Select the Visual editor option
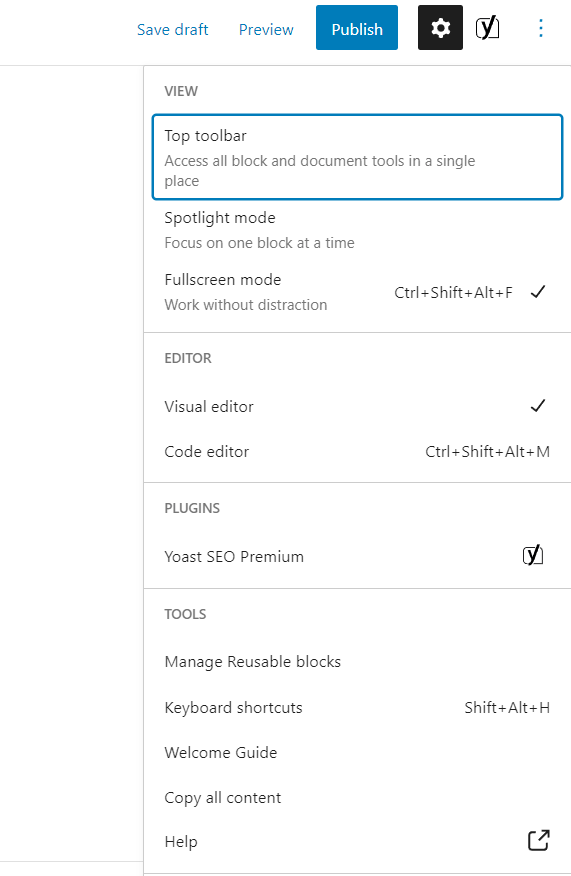571x876 pixels. pyautogui.click(x=358, y=406)
